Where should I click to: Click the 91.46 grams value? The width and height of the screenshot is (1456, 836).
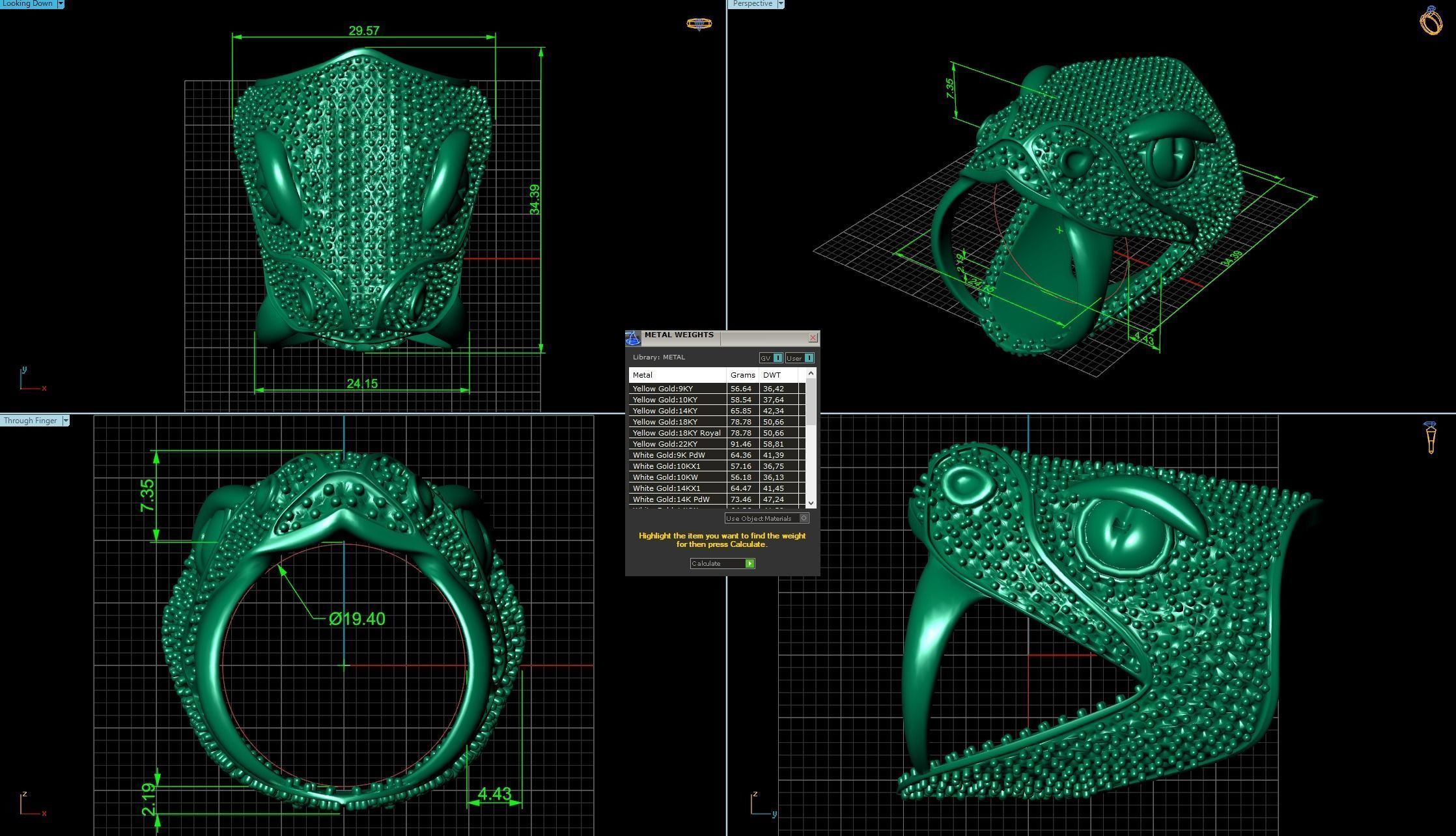(740, 444)
